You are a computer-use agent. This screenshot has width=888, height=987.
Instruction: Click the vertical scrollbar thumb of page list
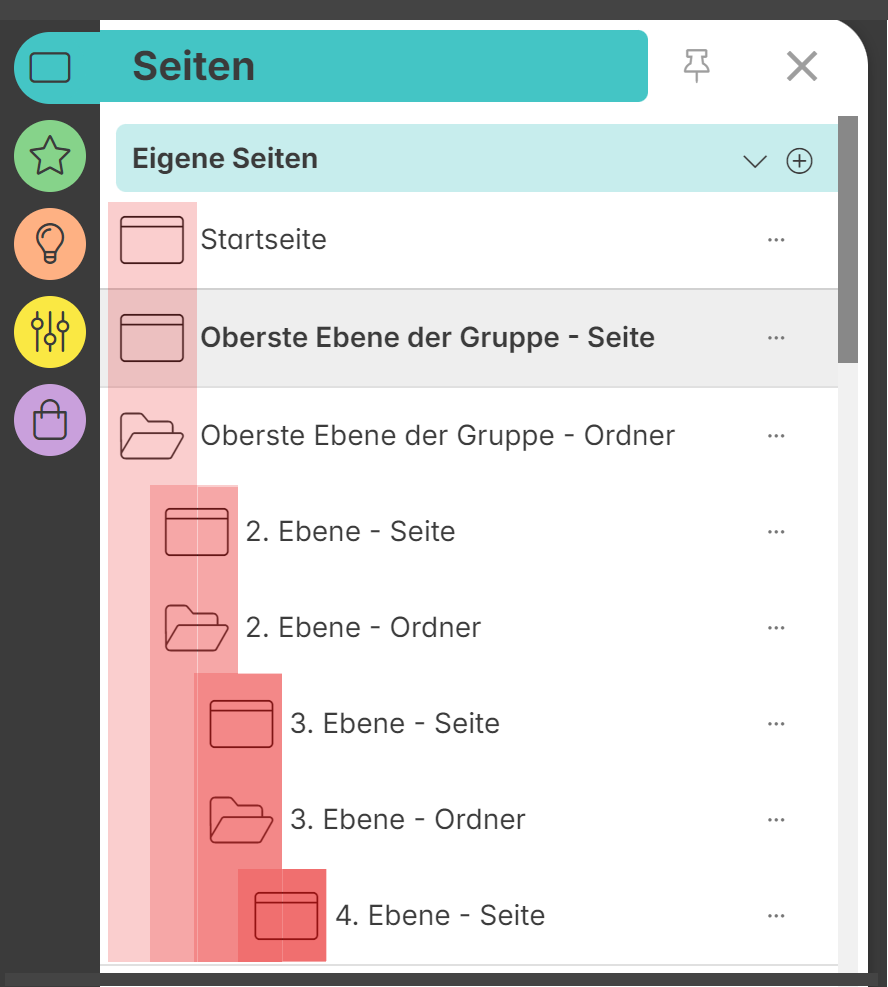click(848, 239)
